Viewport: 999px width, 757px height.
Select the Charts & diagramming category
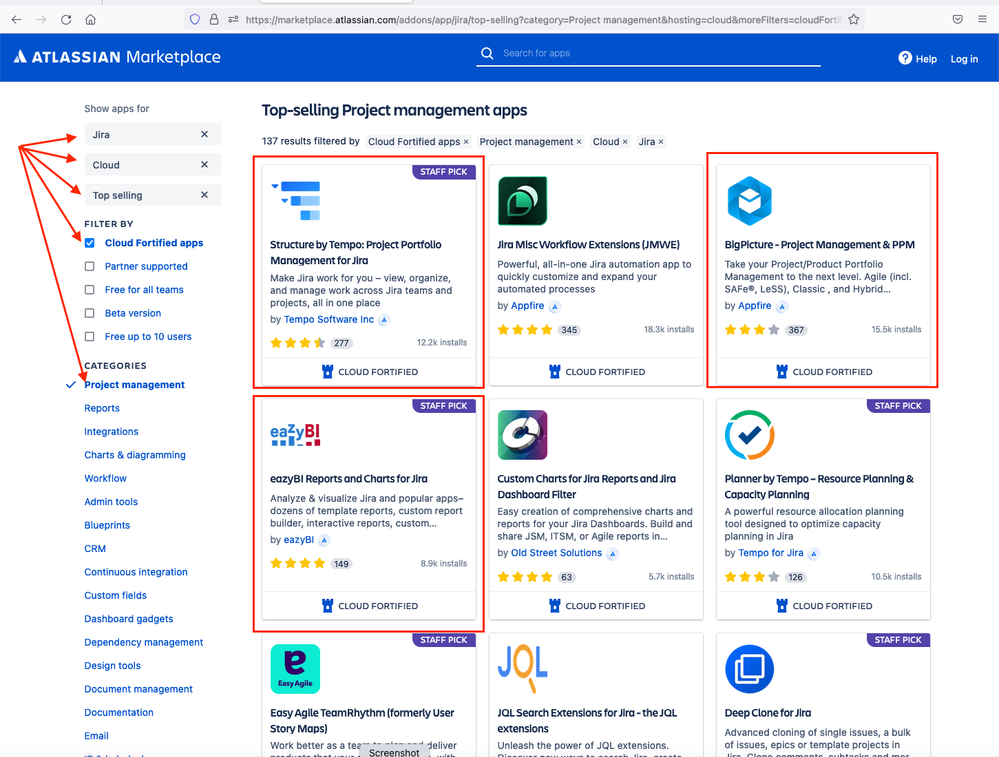coord(135,455)
